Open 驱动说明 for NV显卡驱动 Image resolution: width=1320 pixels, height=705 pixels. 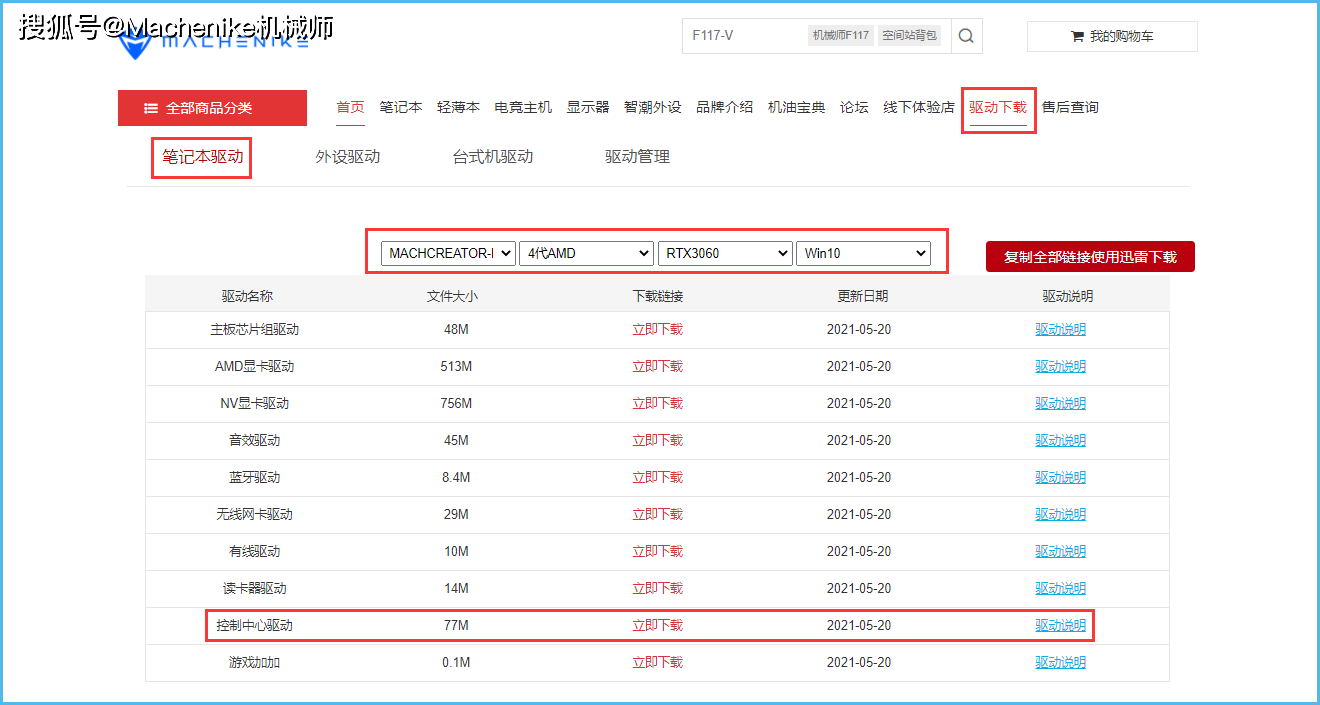[1060, 403]
